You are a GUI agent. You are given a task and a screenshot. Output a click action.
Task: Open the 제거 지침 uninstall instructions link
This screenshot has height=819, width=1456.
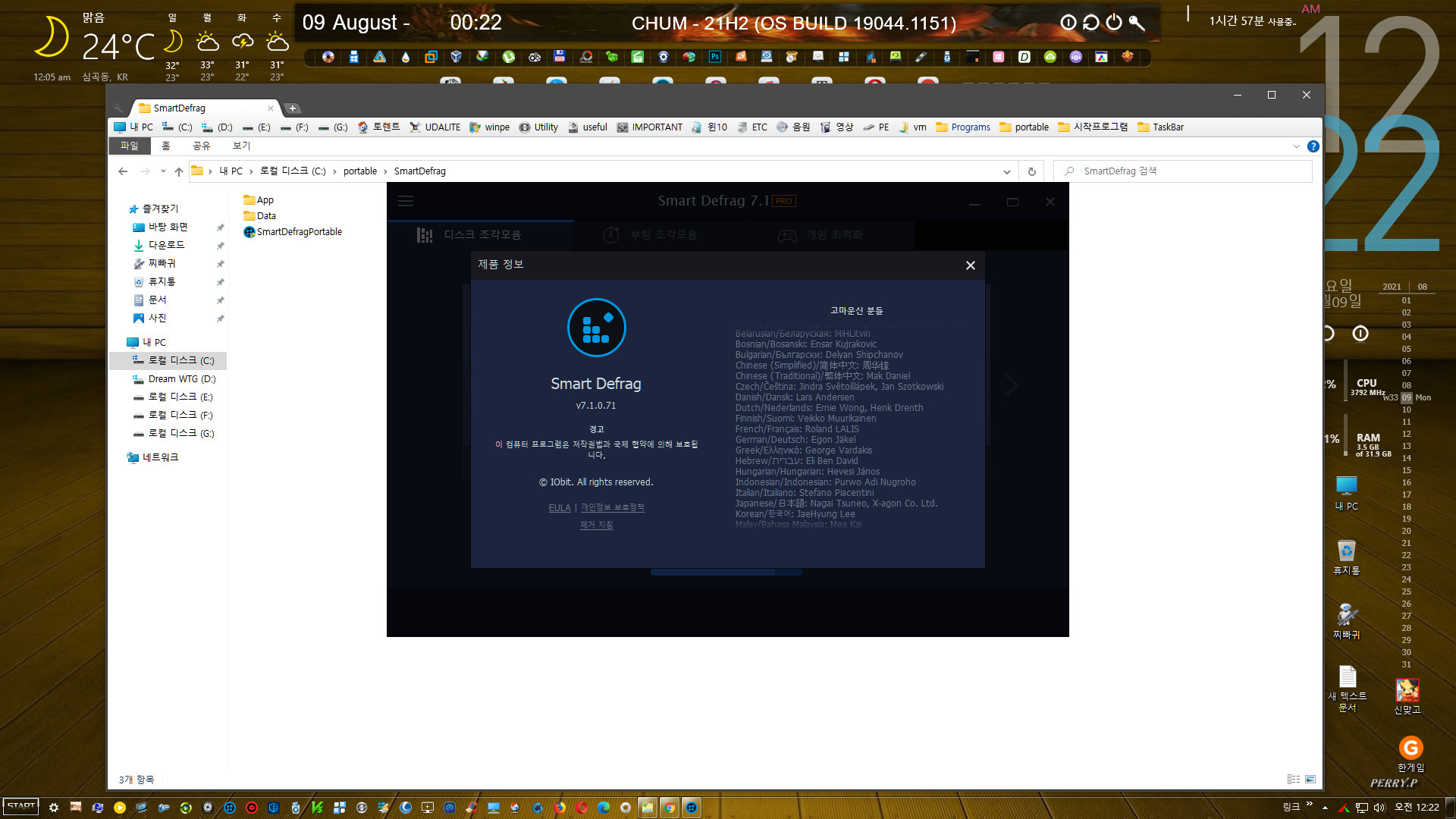tap(596, 525)
